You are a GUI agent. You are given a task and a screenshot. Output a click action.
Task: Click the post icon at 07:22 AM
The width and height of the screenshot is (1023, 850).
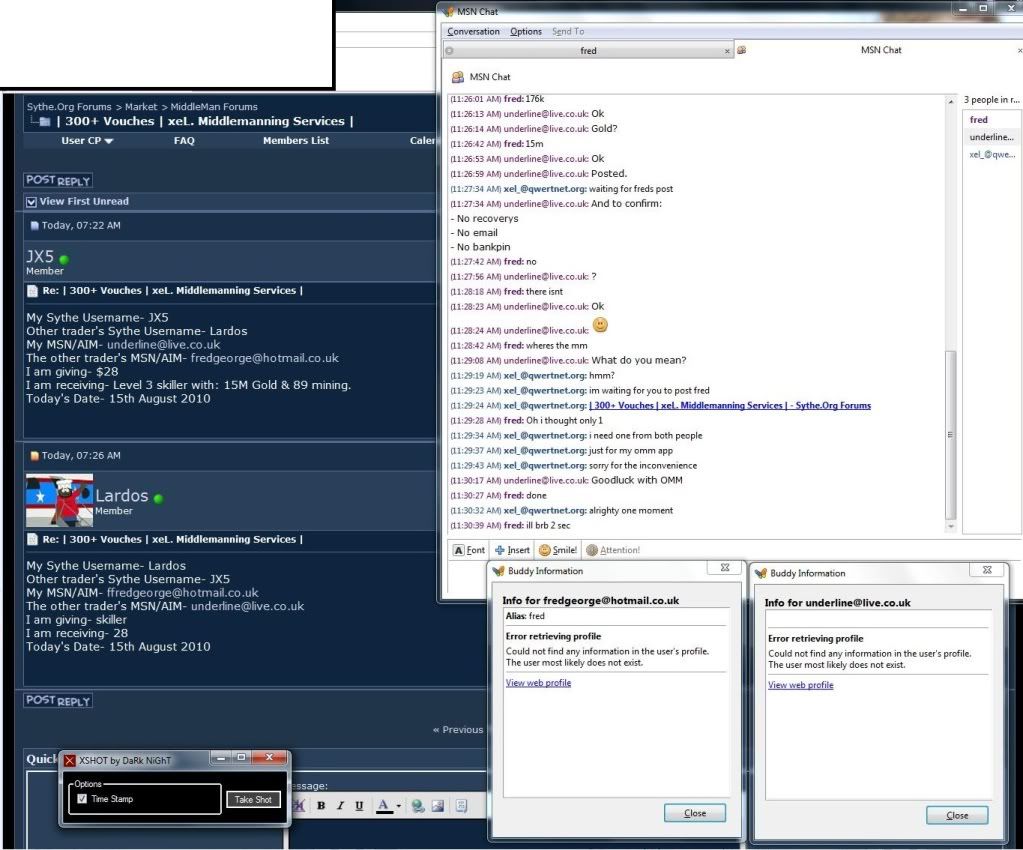tap(35, 226)
